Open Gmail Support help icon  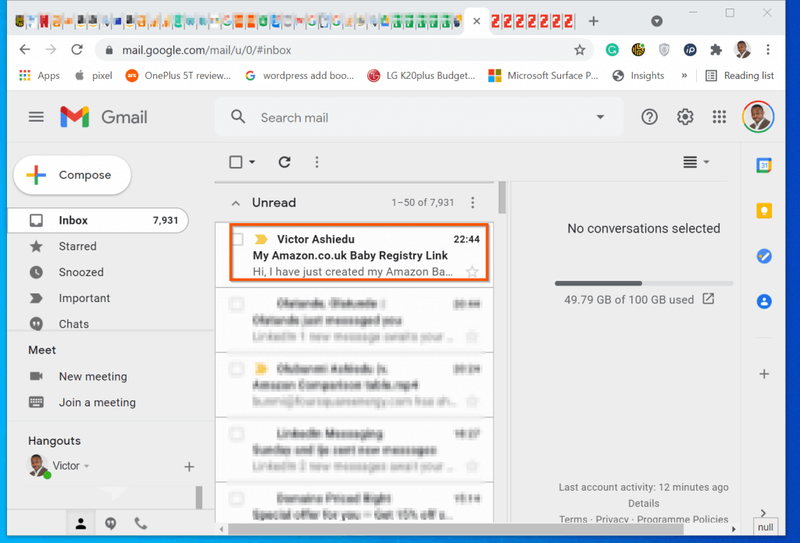pyautogui.click(x=649, y=117)
